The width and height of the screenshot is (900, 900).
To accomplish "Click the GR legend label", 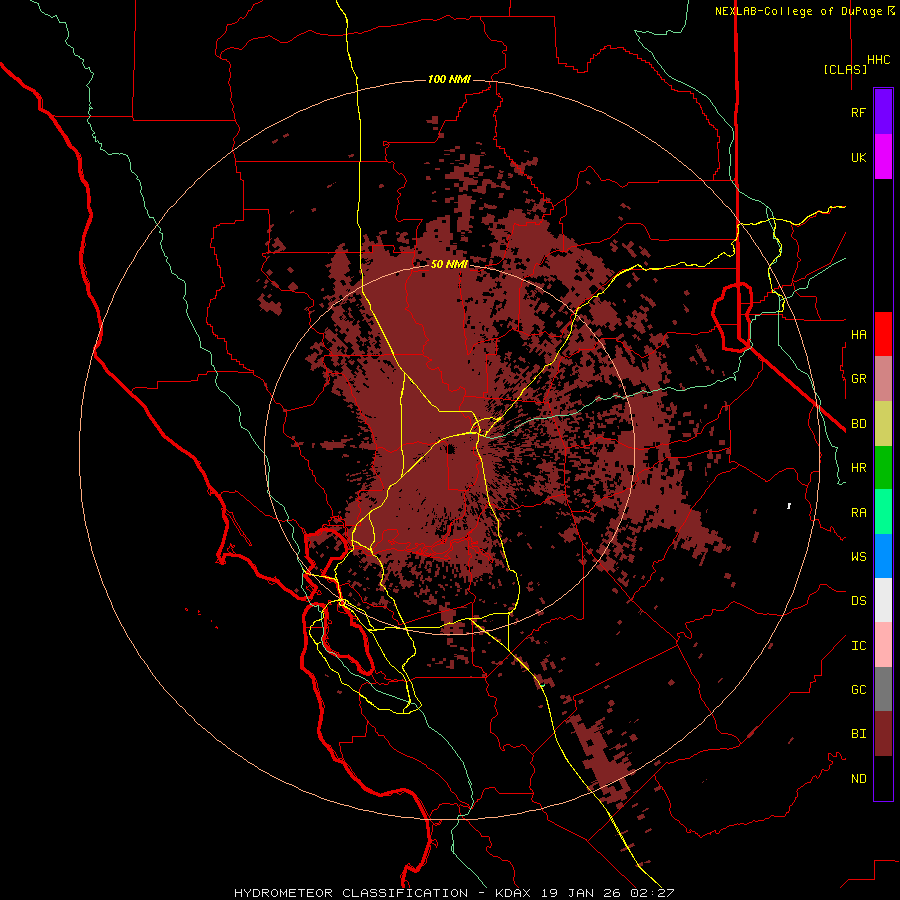I will tap(858, 379).
